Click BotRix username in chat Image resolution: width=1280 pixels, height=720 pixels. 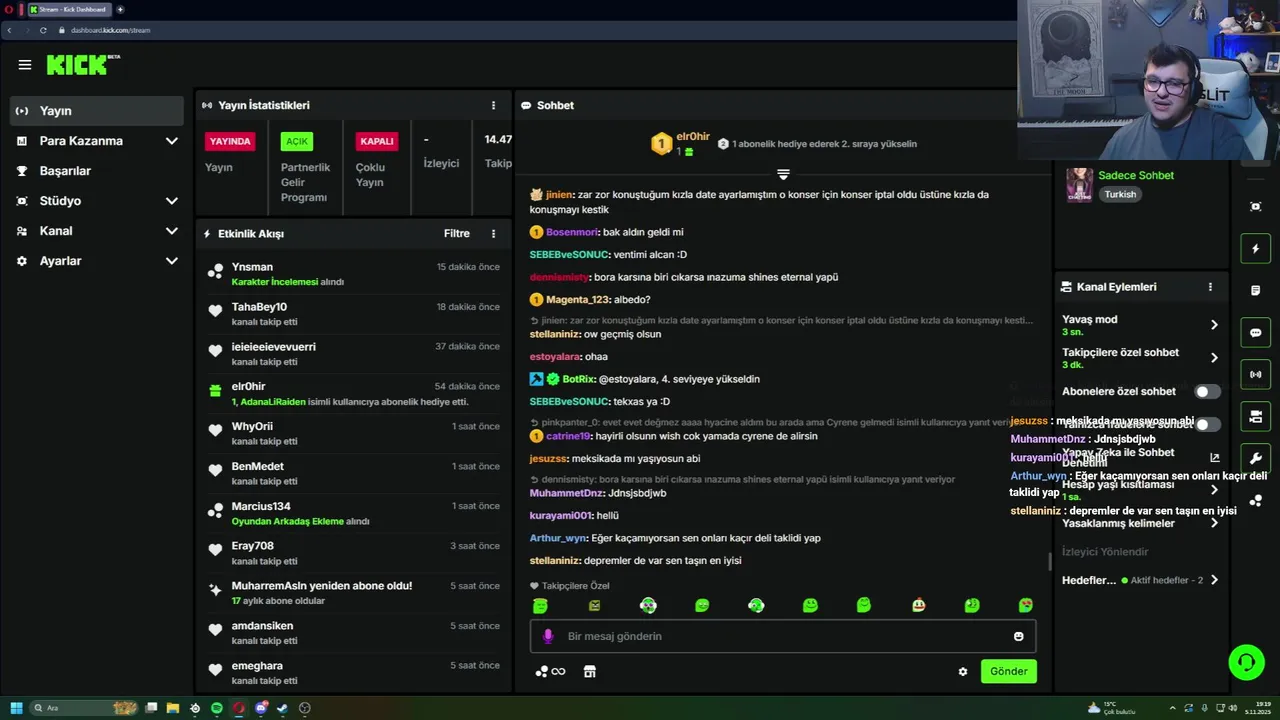pos(578,379)
